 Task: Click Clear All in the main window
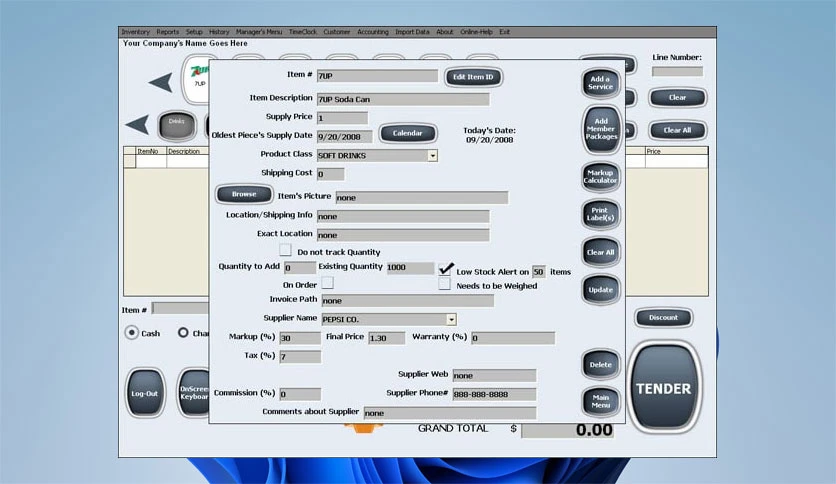tap(678, 130)
